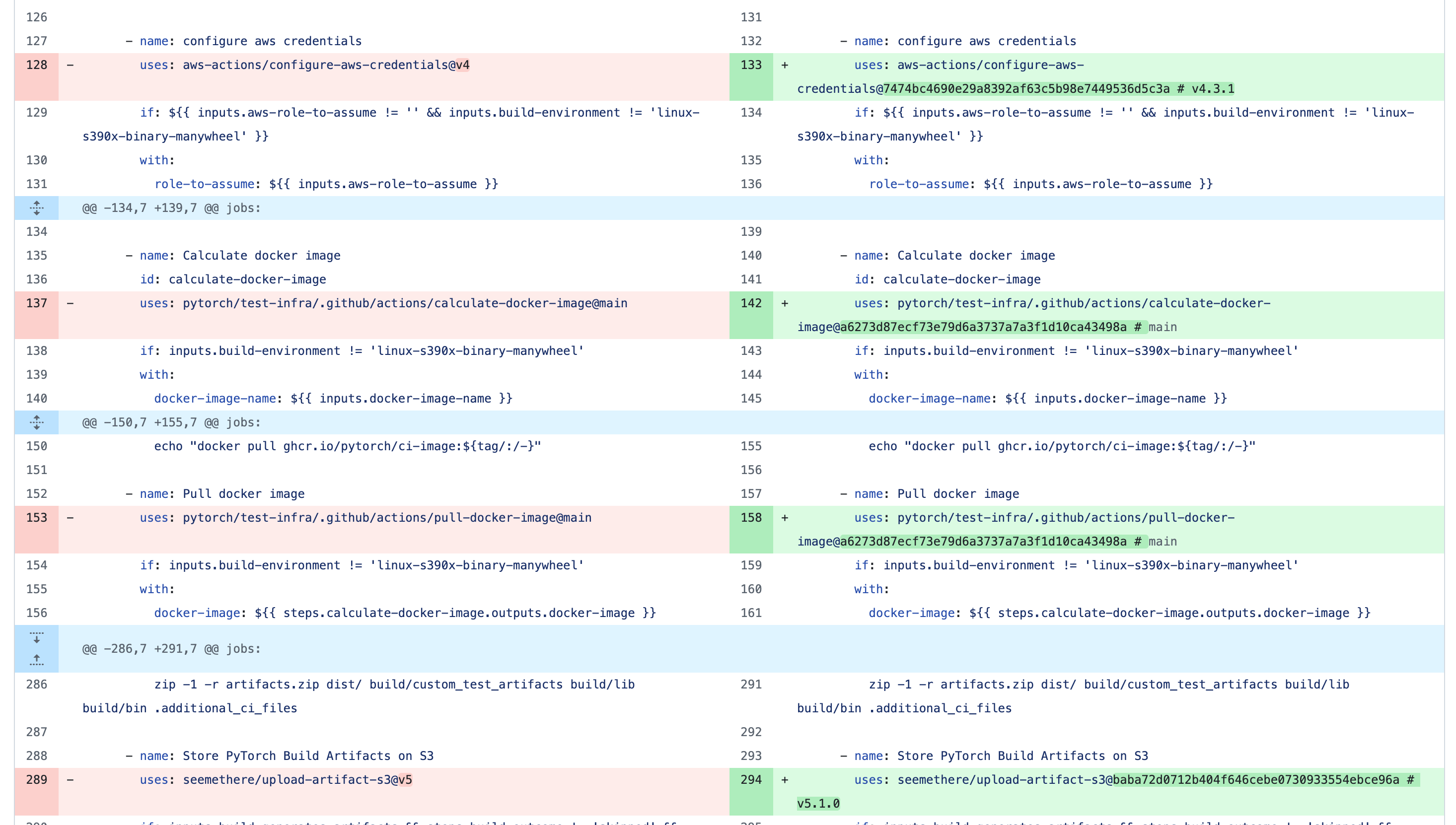Click added 'upload-artifact-s3@baba72d...' line 294
Viewport: 1456px width, 825px height.
point(1134,780)
